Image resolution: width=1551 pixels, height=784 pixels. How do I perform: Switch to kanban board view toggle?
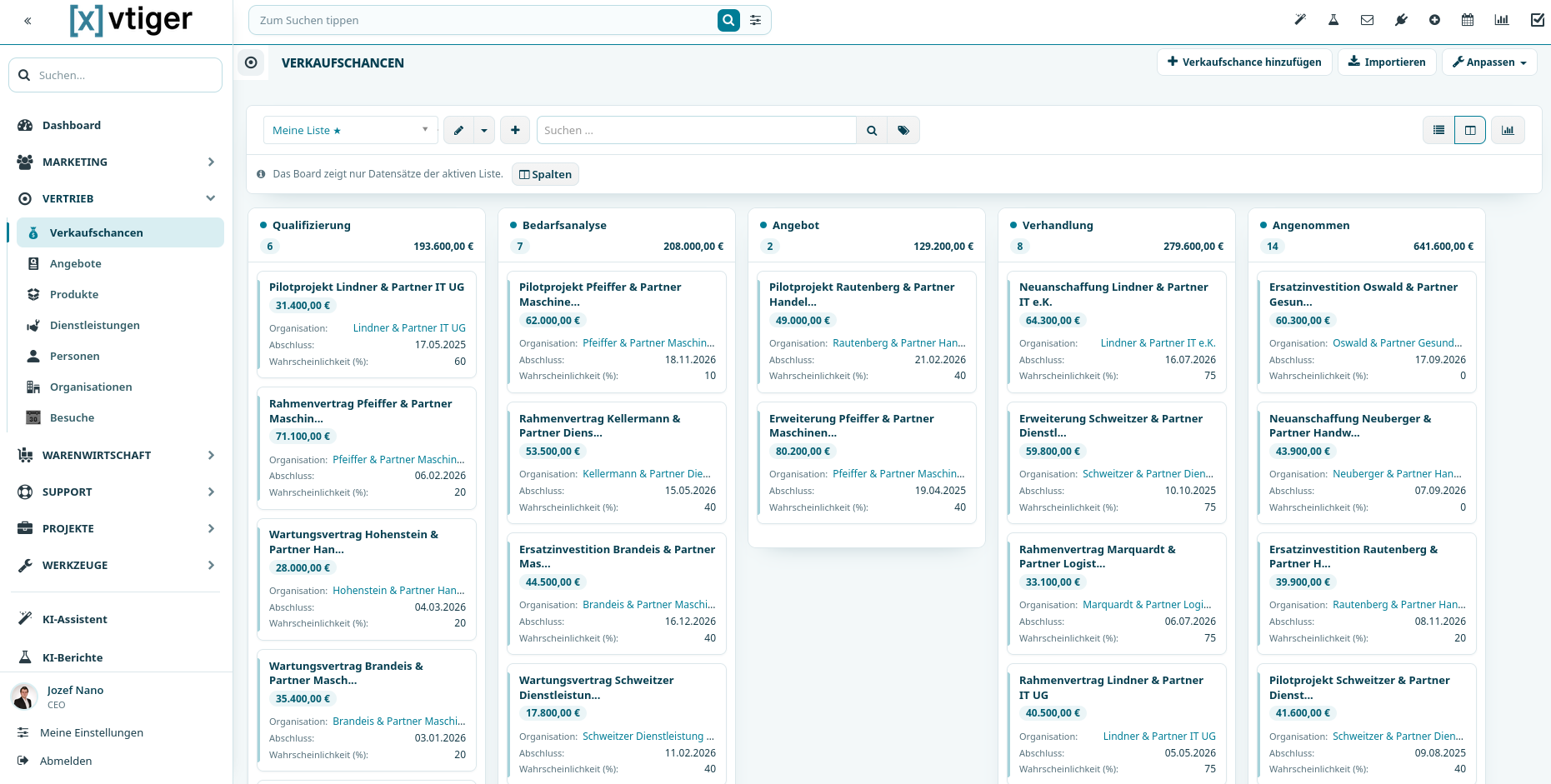click(1470, 130)
